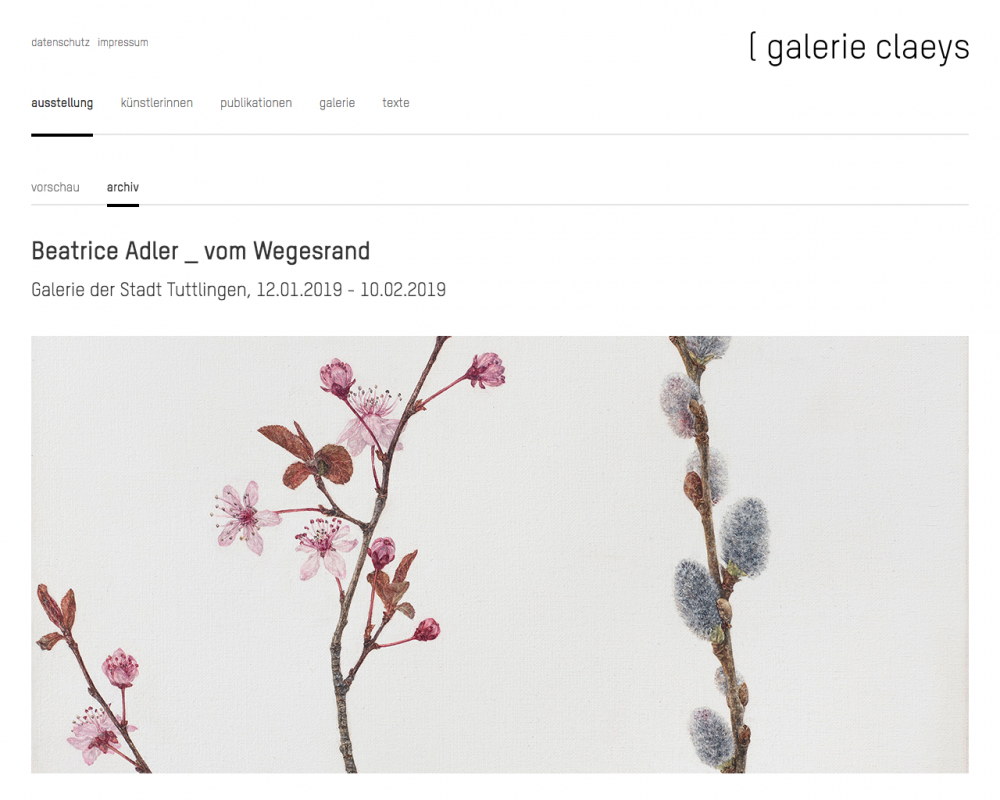Click the reddish-brown leaves on the central branch
This screenshot has height=800, width=1000.
[x=309, y=456]
